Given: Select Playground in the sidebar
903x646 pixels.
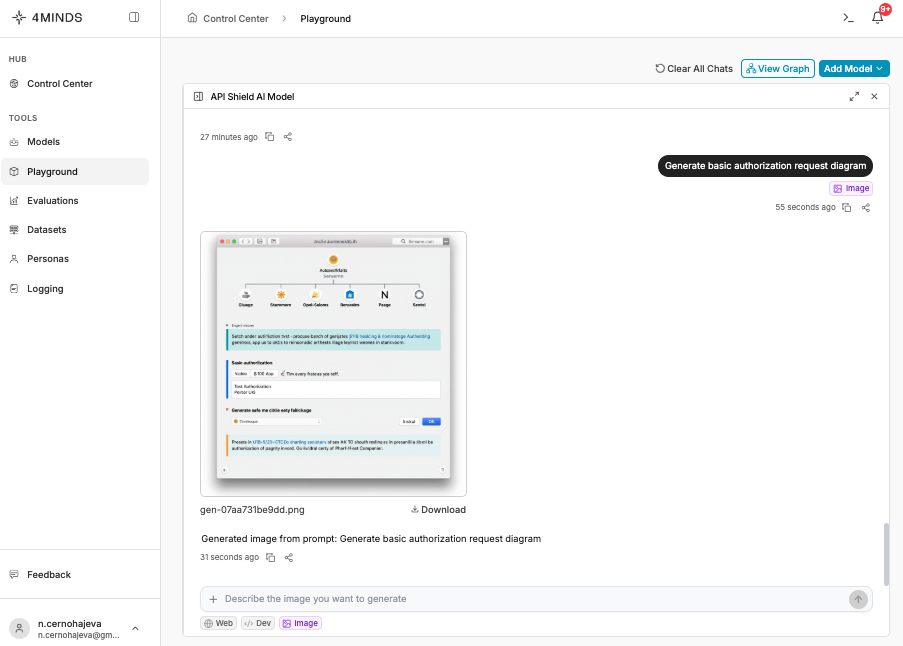Looking at the screenshot, I should [x=75, y=172].
